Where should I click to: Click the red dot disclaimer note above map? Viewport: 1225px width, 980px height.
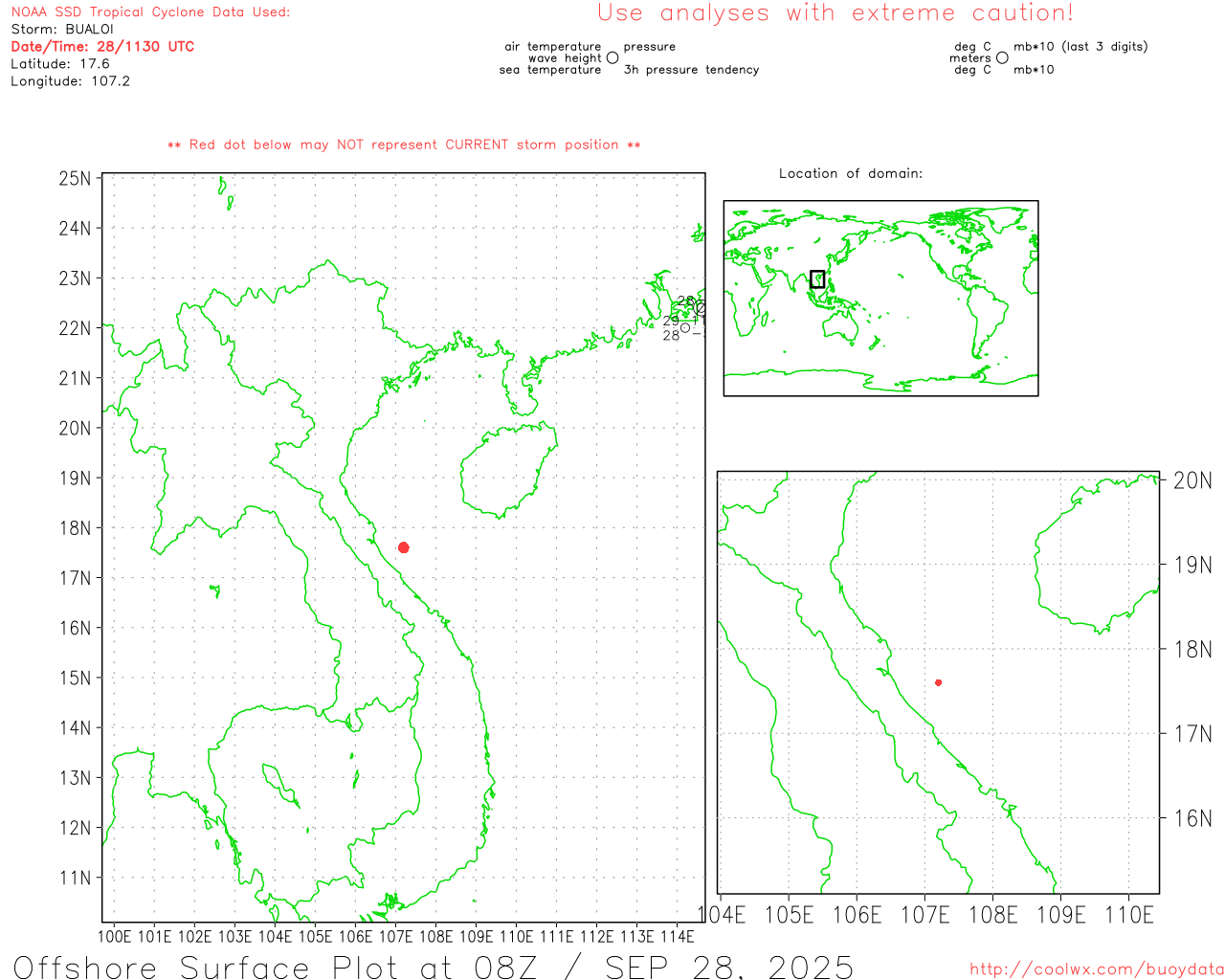(404, 145)
